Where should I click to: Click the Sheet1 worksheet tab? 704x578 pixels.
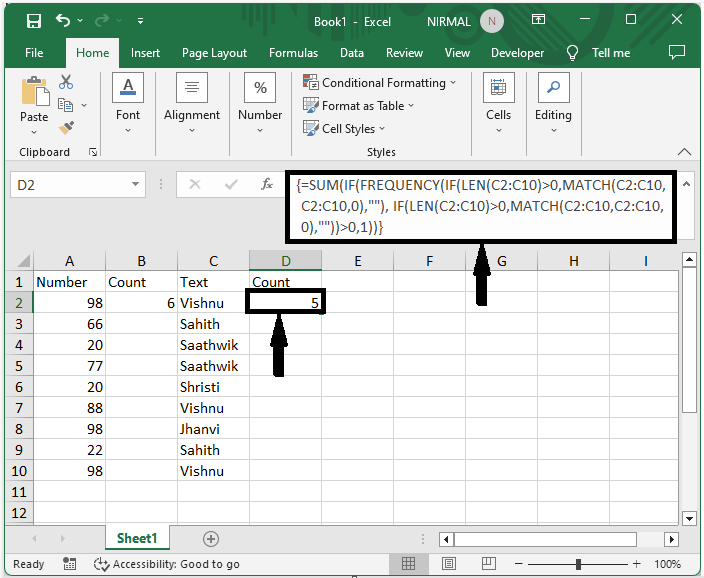tap(137, 538)
